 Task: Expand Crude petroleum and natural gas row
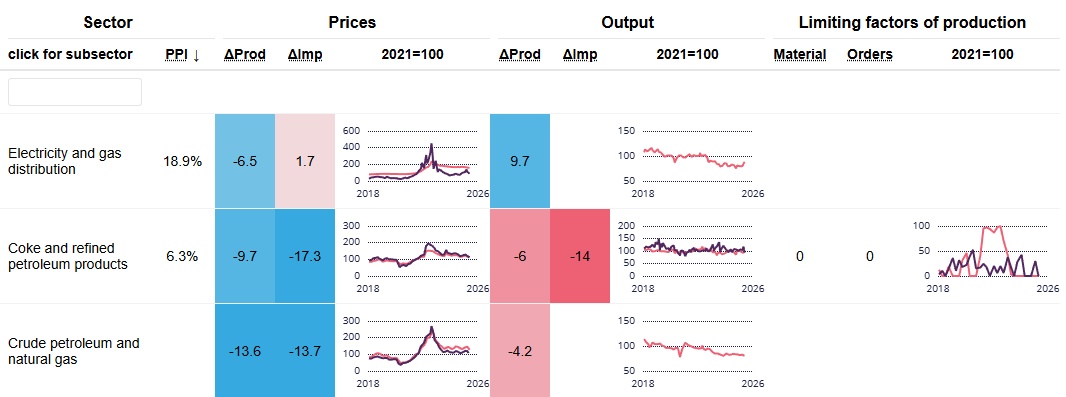[x=73, y=351]
